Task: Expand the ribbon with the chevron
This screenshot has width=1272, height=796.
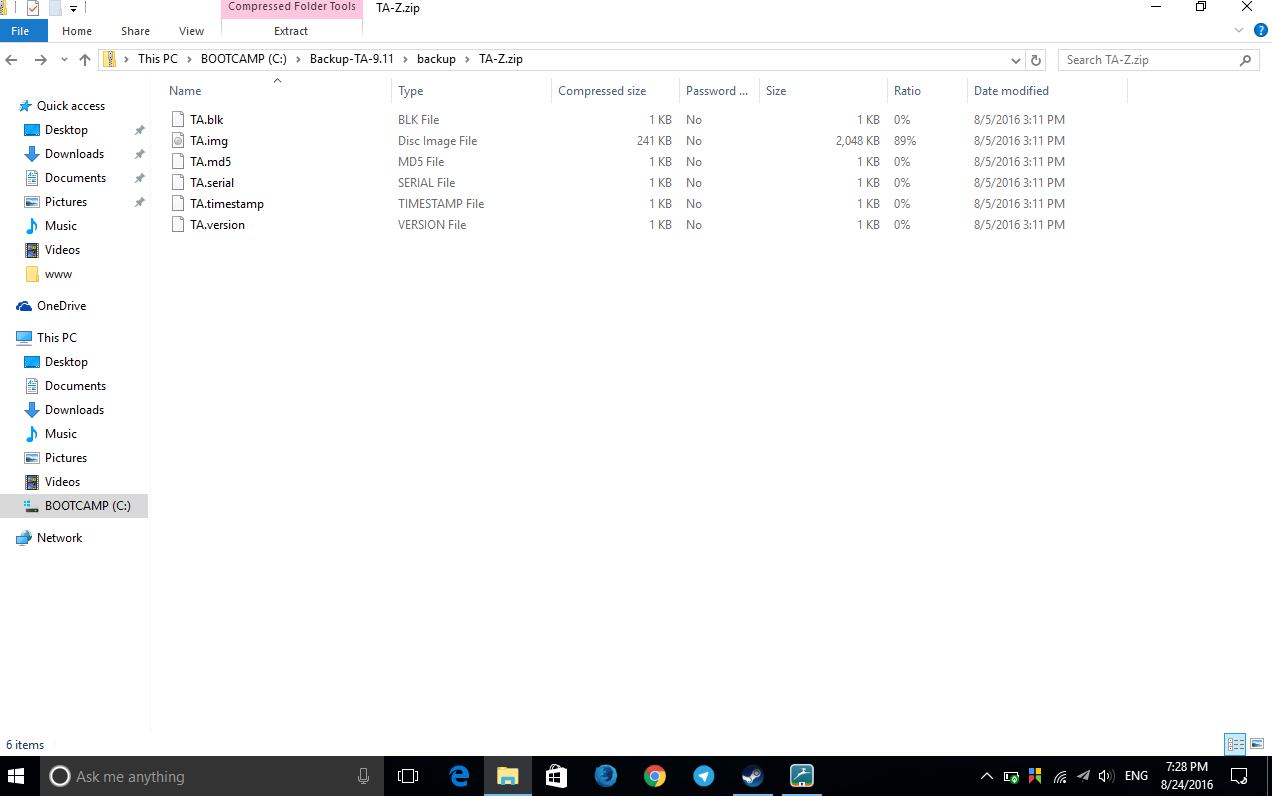Action: [x=1239, y=31]
